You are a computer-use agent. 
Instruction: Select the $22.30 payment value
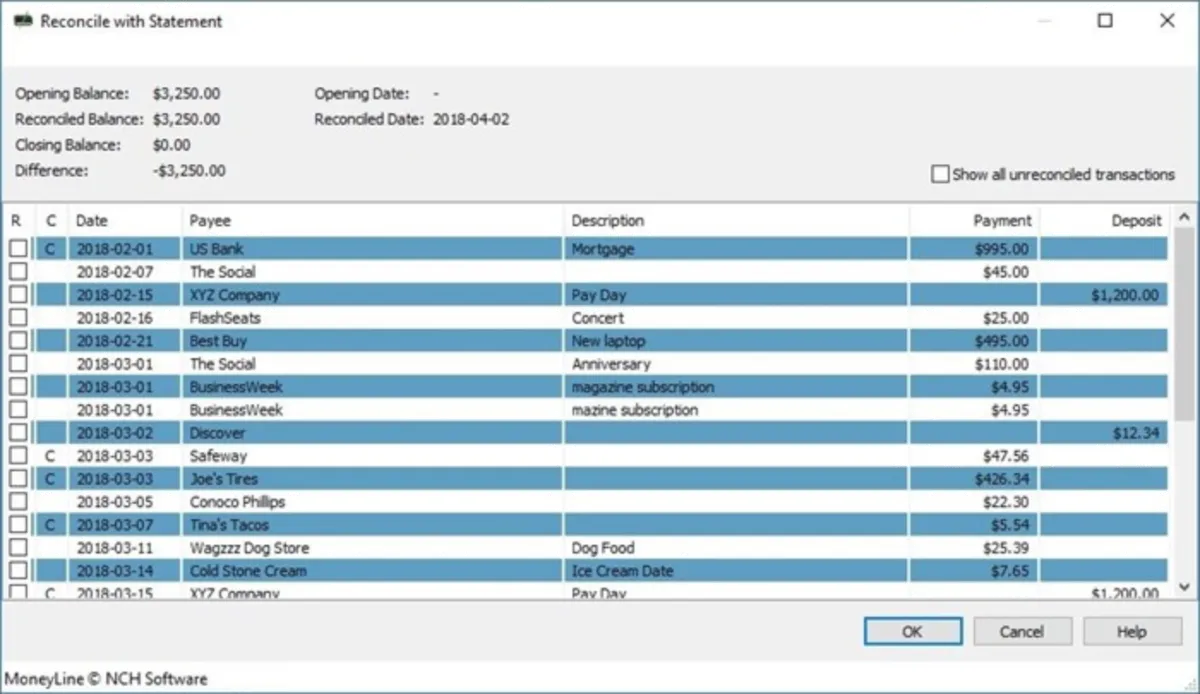click(x=1004, y=502)
